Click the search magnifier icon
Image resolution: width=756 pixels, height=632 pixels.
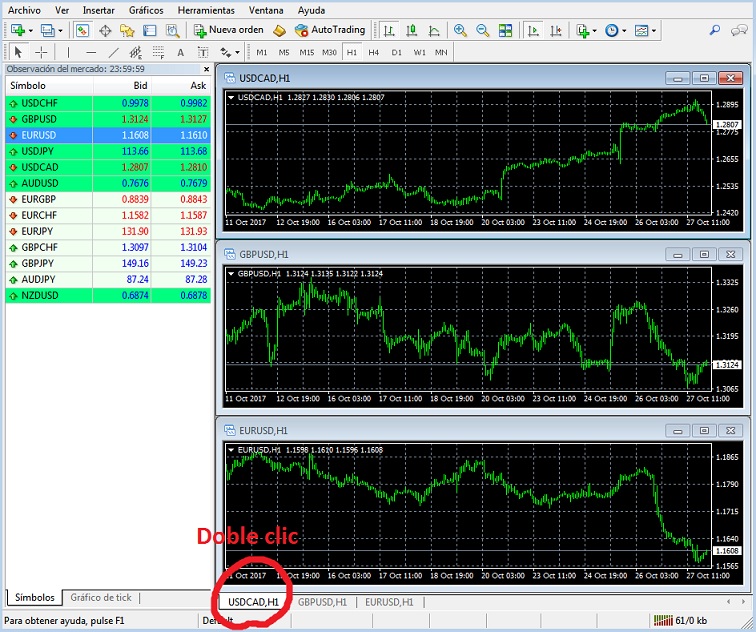click(x=714, y=30)
